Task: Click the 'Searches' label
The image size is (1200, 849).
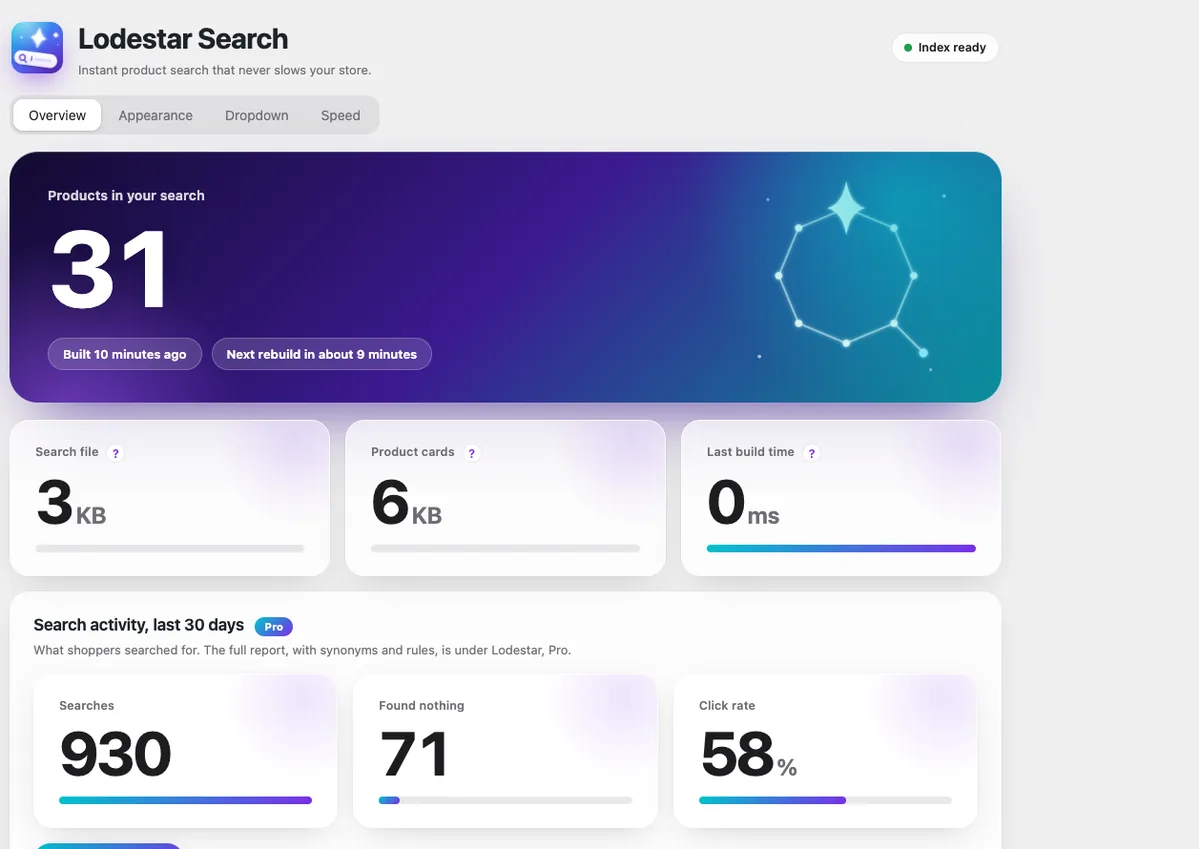Action: (x=87, y=706)
